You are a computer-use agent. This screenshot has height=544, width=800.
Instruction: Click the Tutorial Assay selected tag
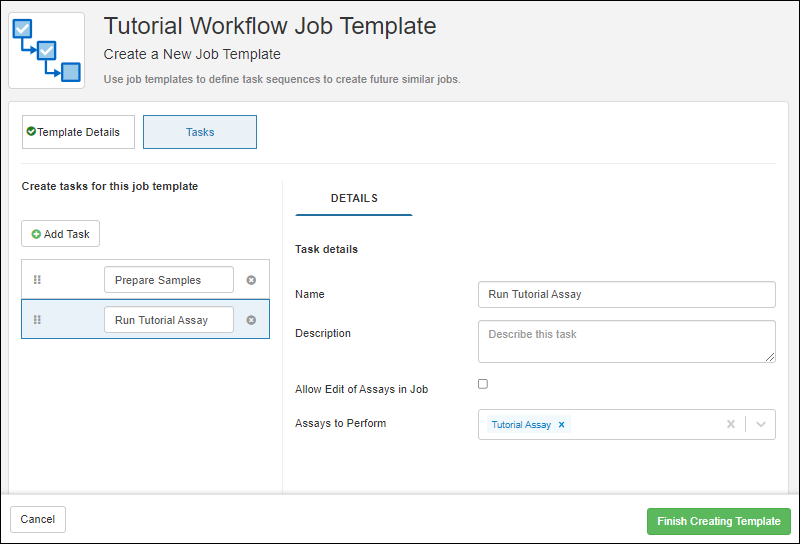click(521, 425)
